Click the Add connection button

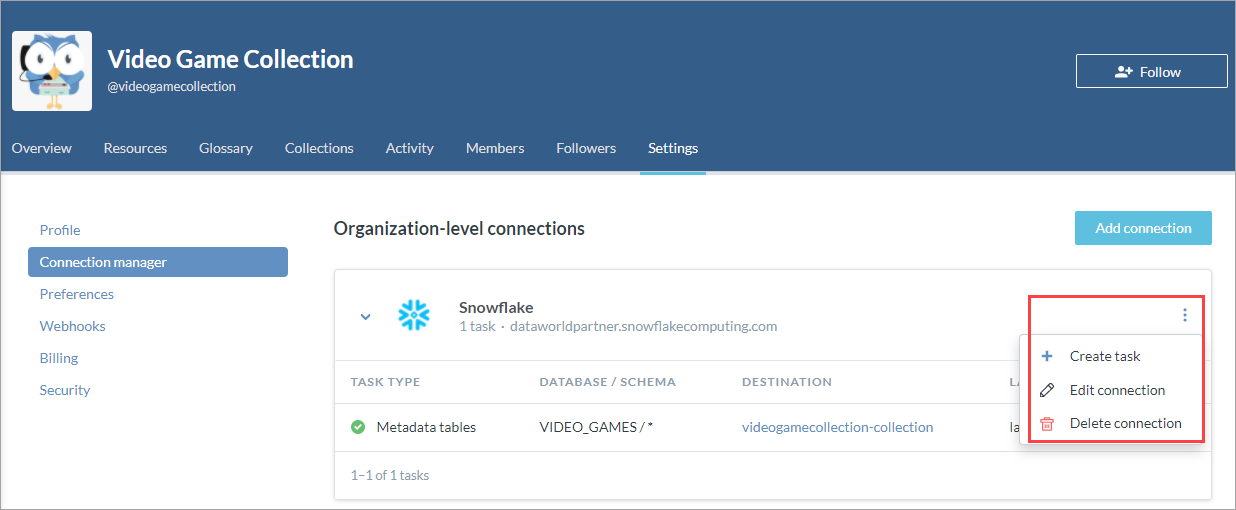coord(1143,228)
